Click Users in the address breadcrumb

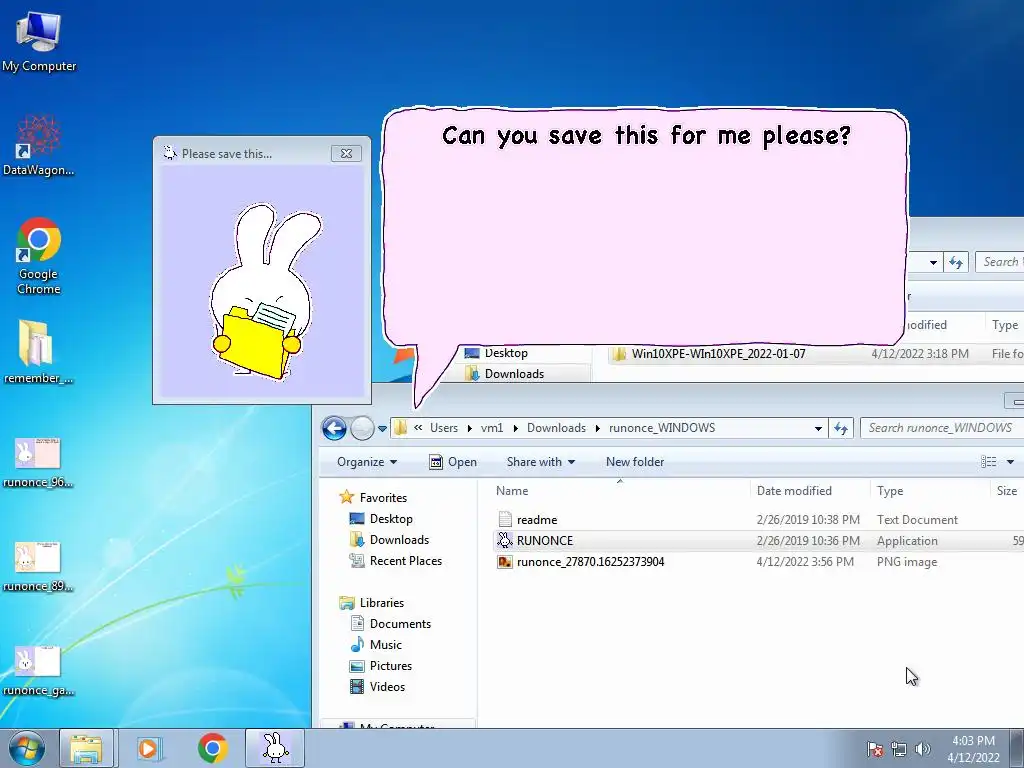point(443,428)
